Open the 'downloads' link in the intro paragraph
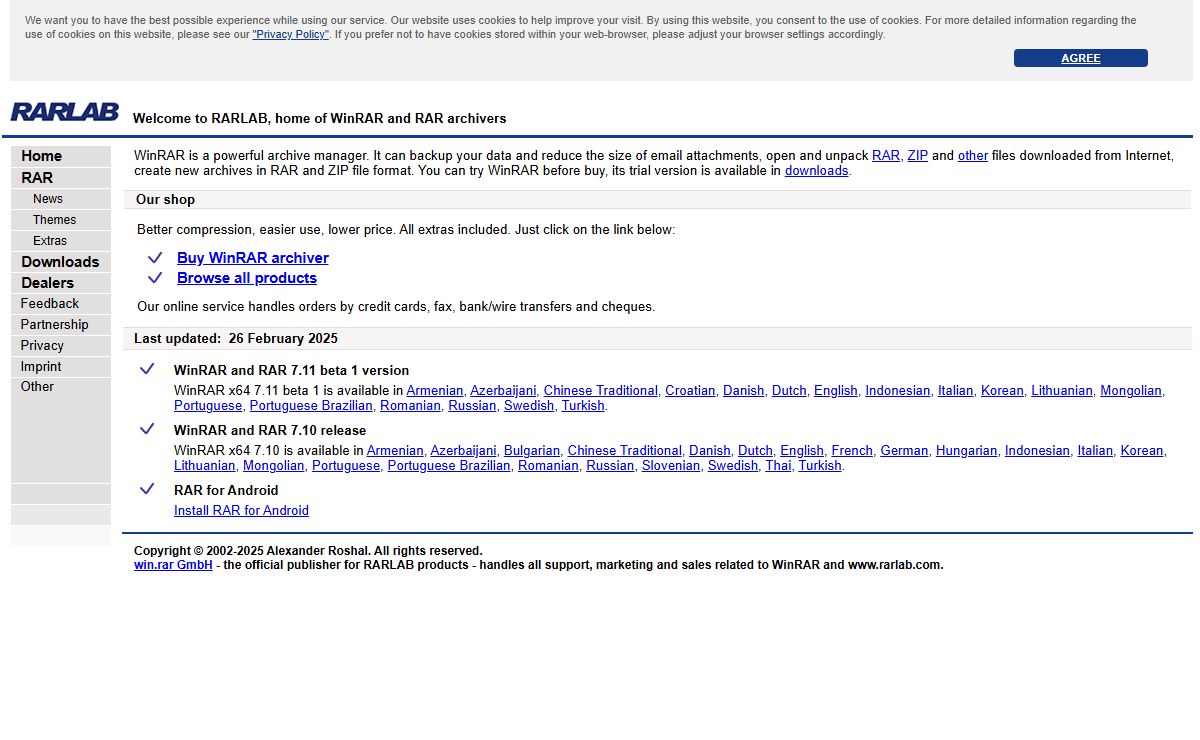This screenshot has width=1200, height=740. [x=817, y=171]
